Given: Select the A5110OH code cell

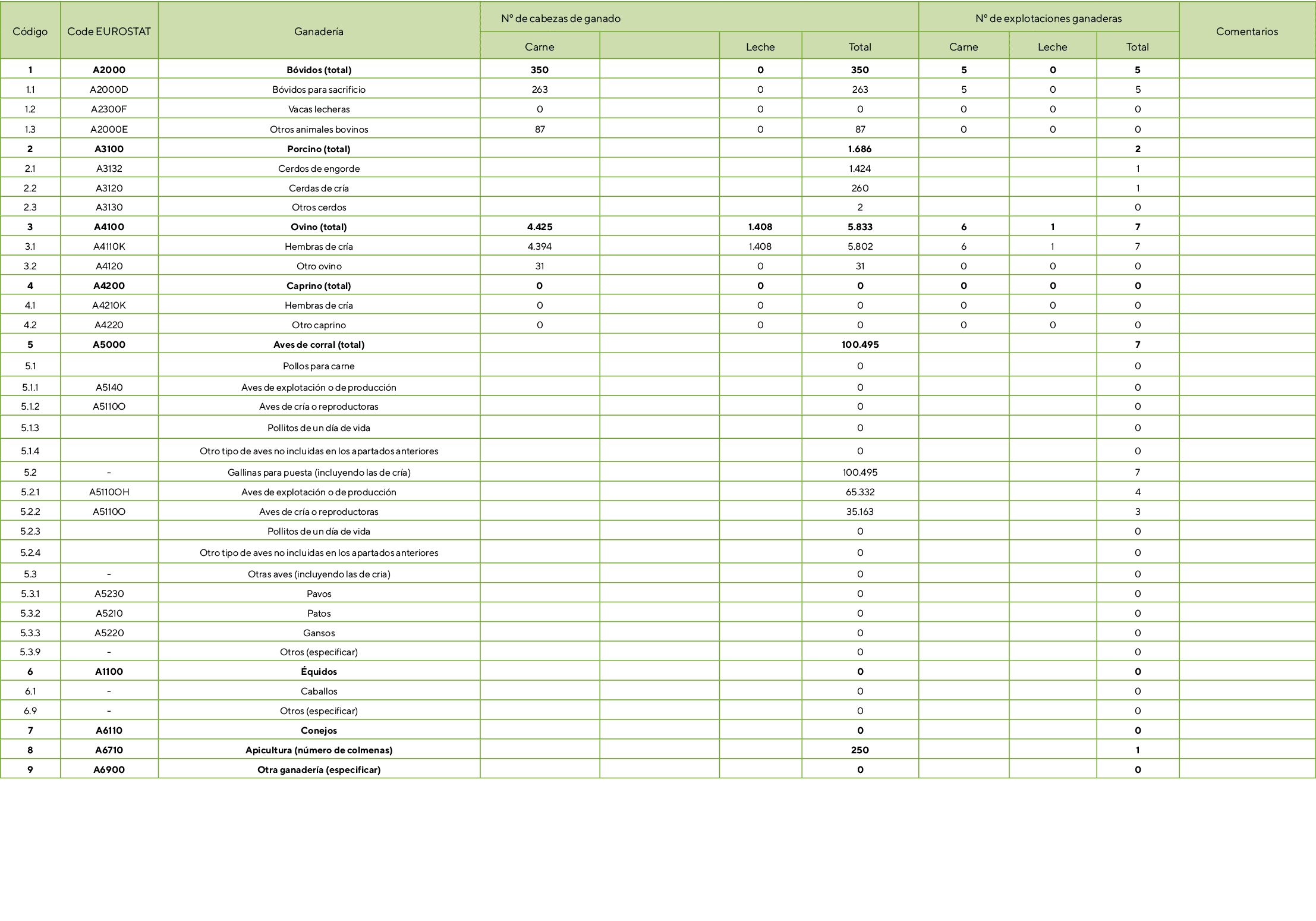Looking at the screenshot, I should tap(109, 492).
